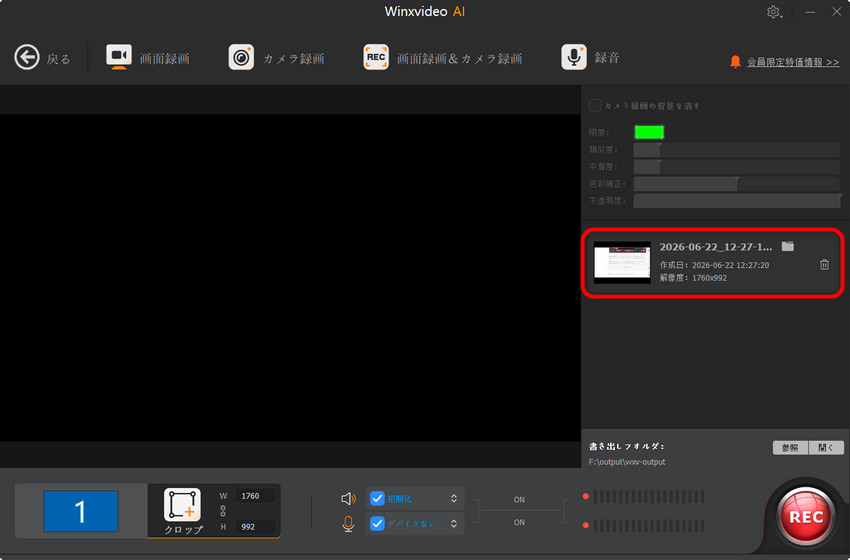The image size is (850, 560).
Task: Toggle aspect ratio link icon between W and H
Action: [x=223, y=511]
